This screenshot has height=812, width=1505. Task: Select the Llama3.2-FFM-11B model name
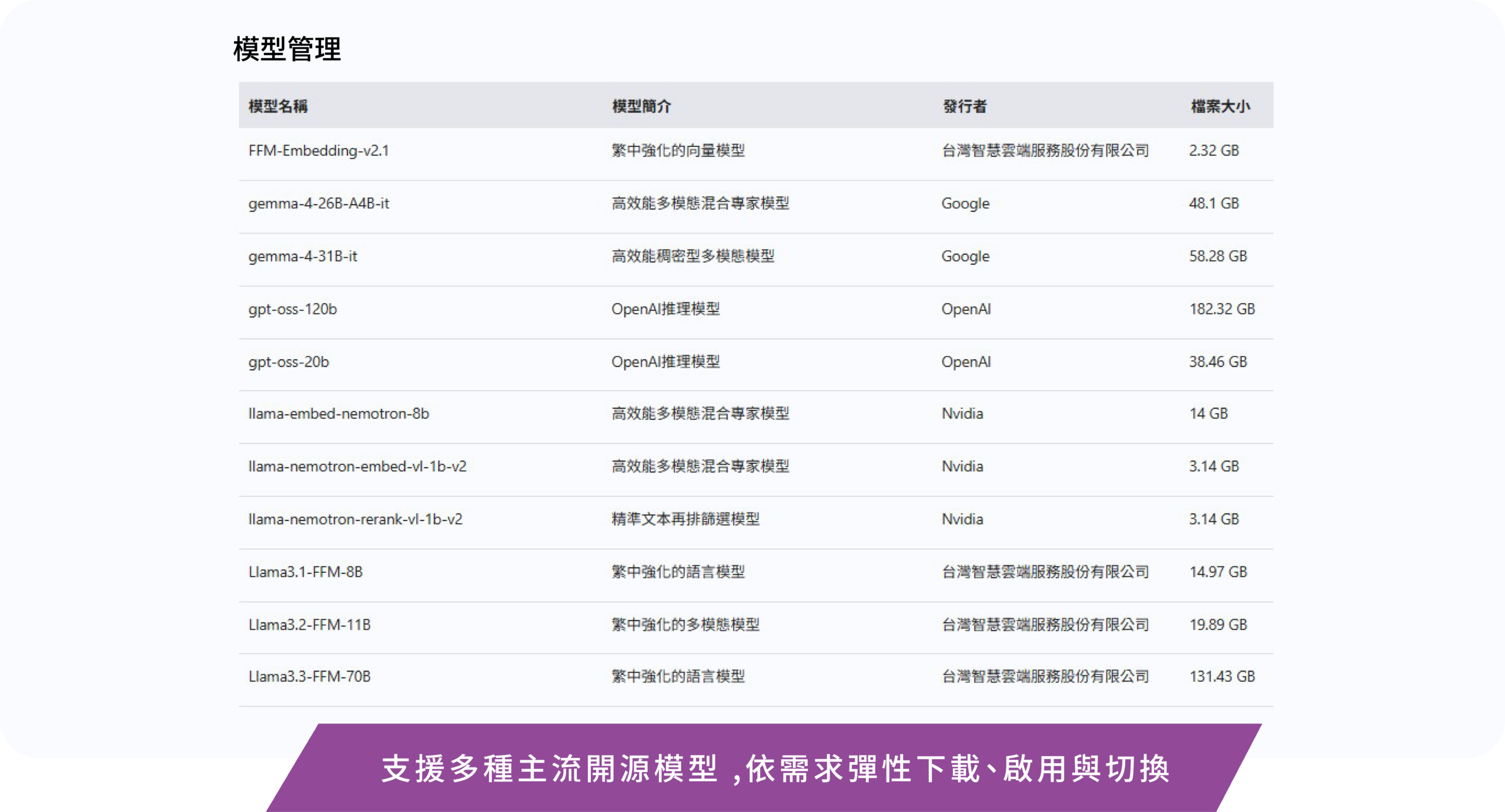click(x=310, y=625)
